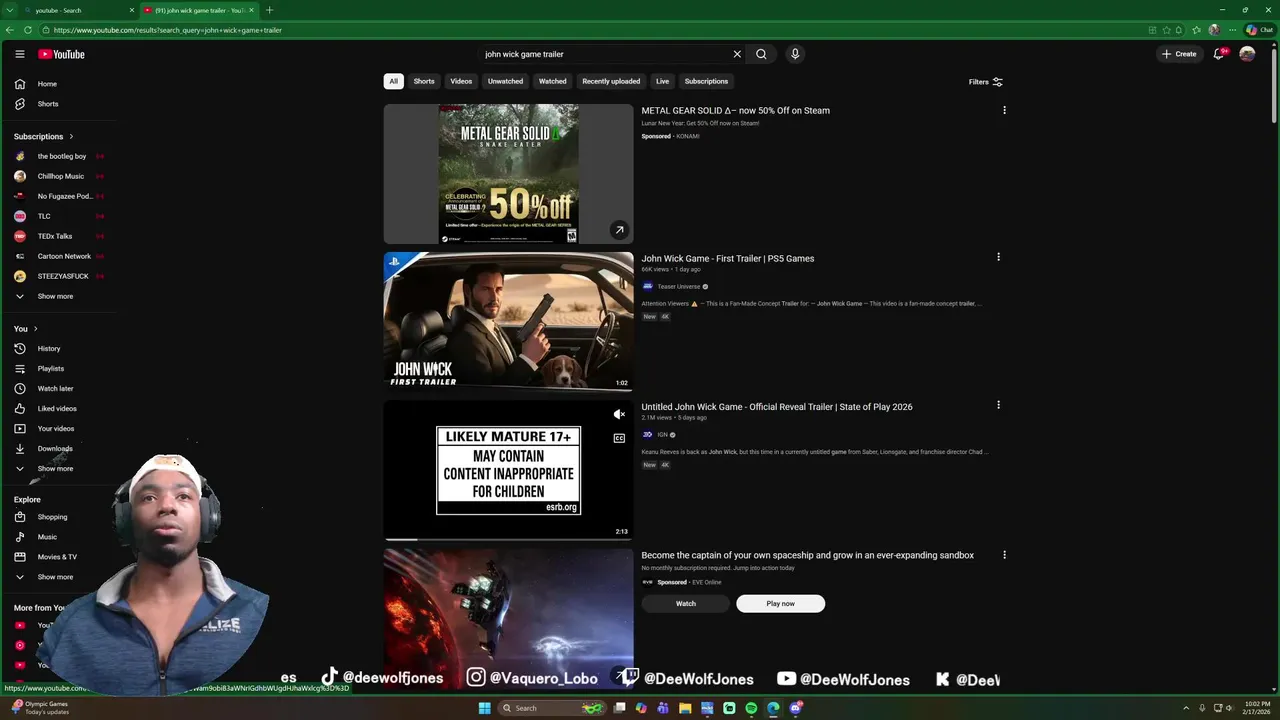Expand Show more under Downloads
This screenshot has width=1280, height=720.
(x=57, y=469)
